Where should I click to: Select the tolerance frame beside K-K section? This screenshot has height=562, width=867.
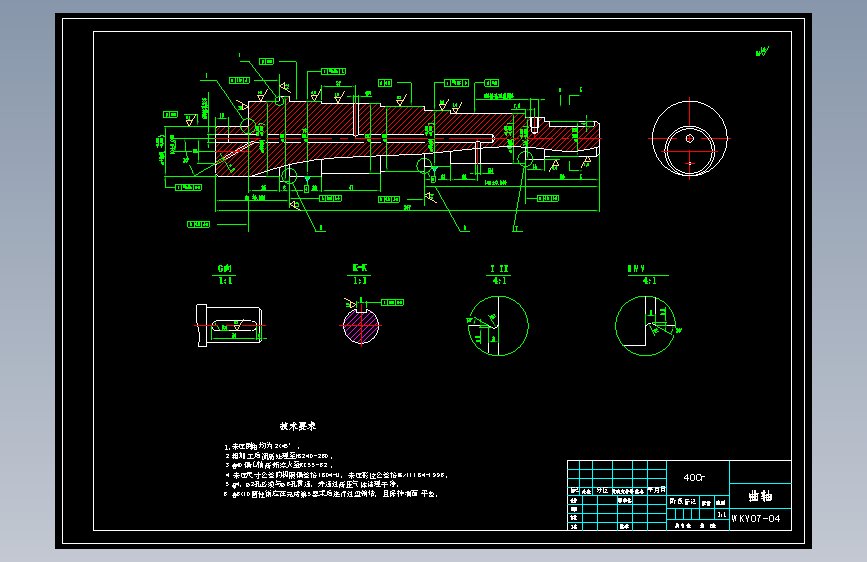[x=393, y=303]
